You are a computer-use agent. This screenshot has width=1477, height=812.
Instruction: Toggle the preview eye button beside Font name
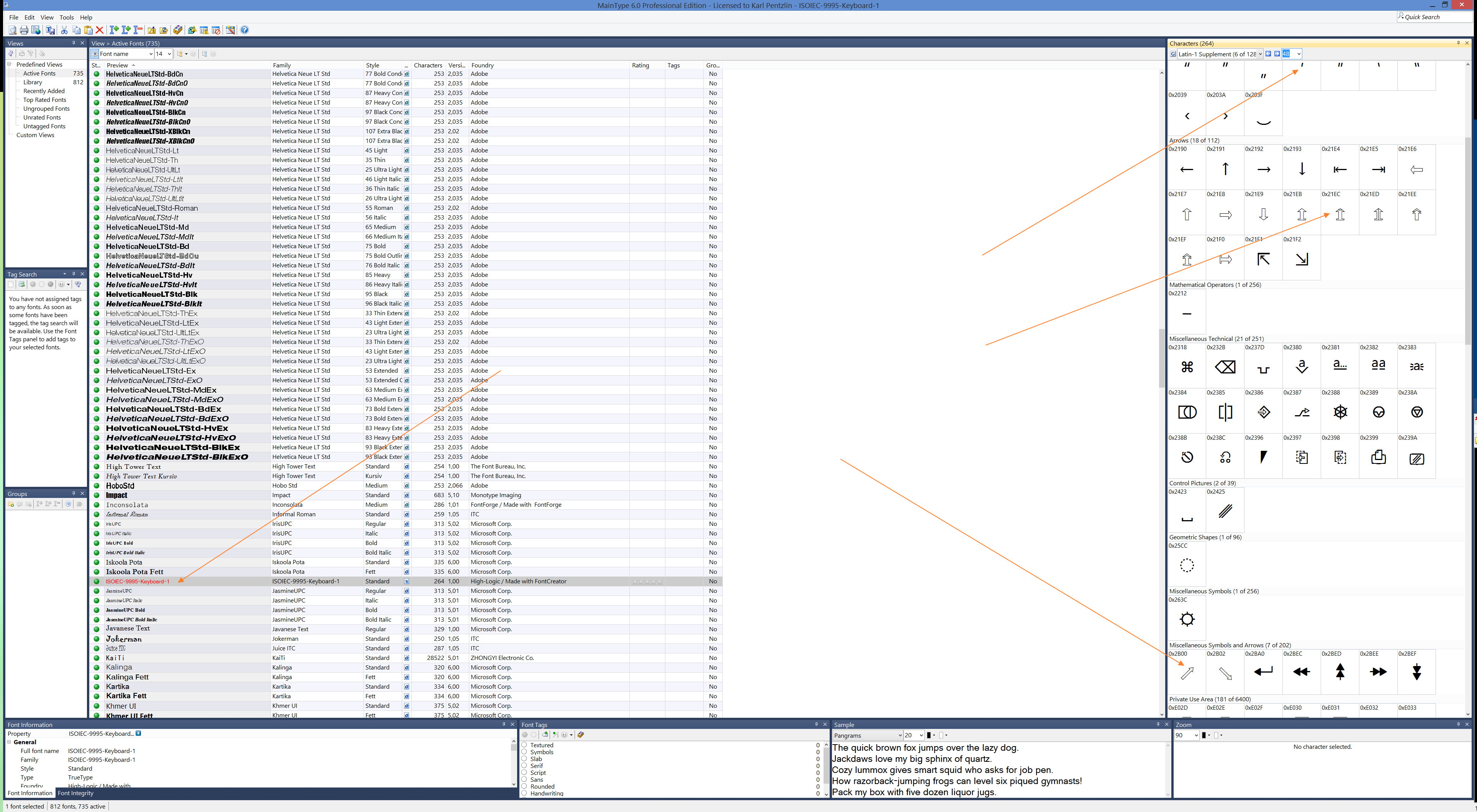[x=95, y=54]
